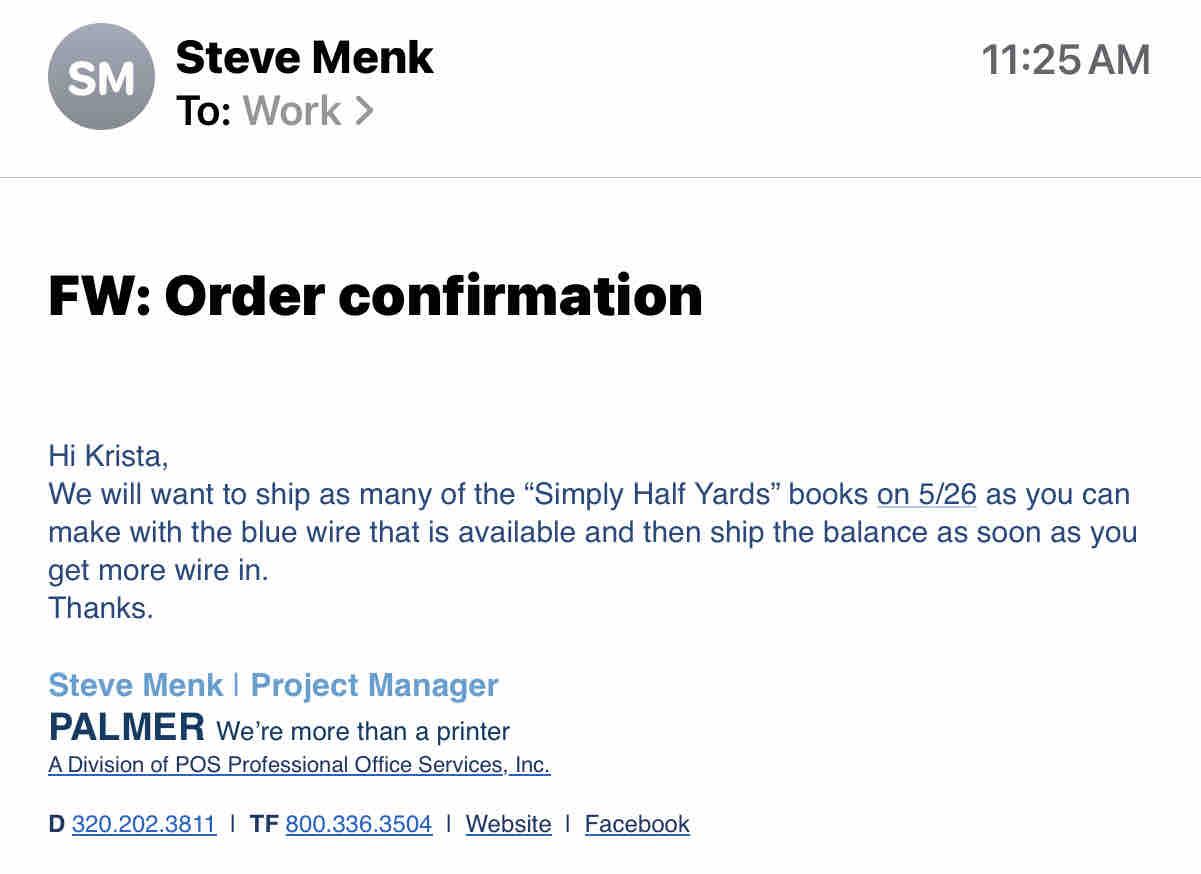
Task: Click the PALMER company name
Action: pos(127,726)
